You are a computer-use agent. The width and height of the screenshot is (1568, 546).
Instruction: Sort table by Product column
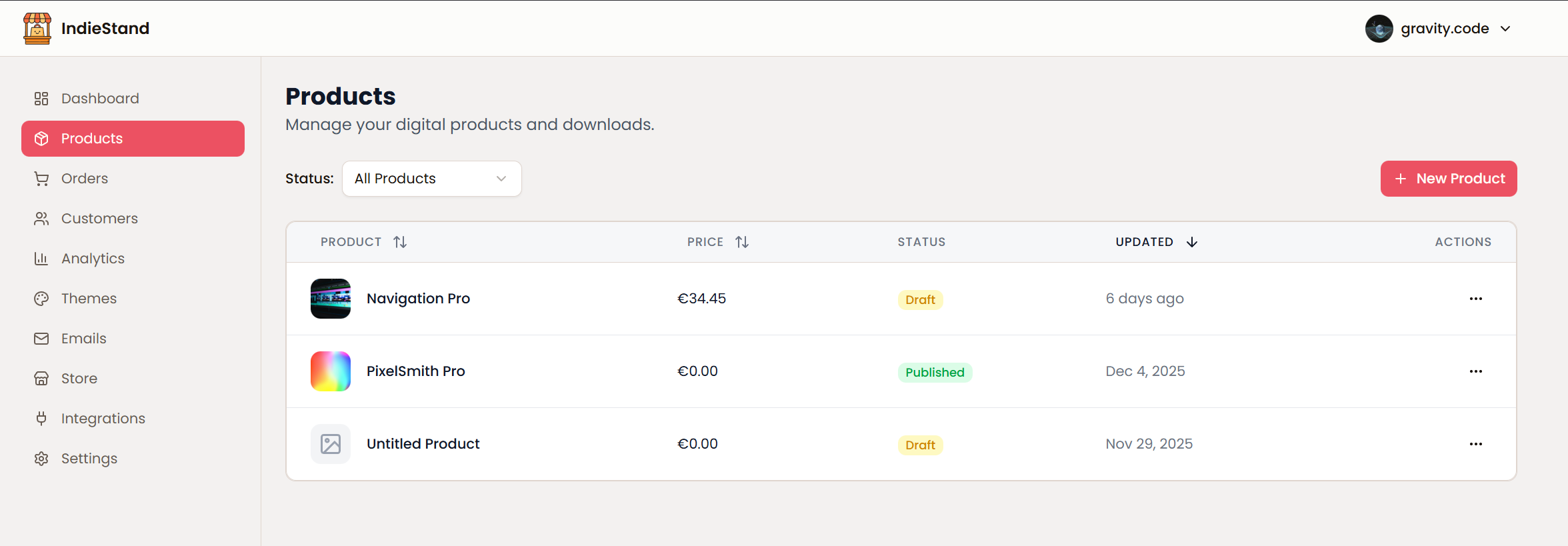pyautogui.click(x=400, y=242)
